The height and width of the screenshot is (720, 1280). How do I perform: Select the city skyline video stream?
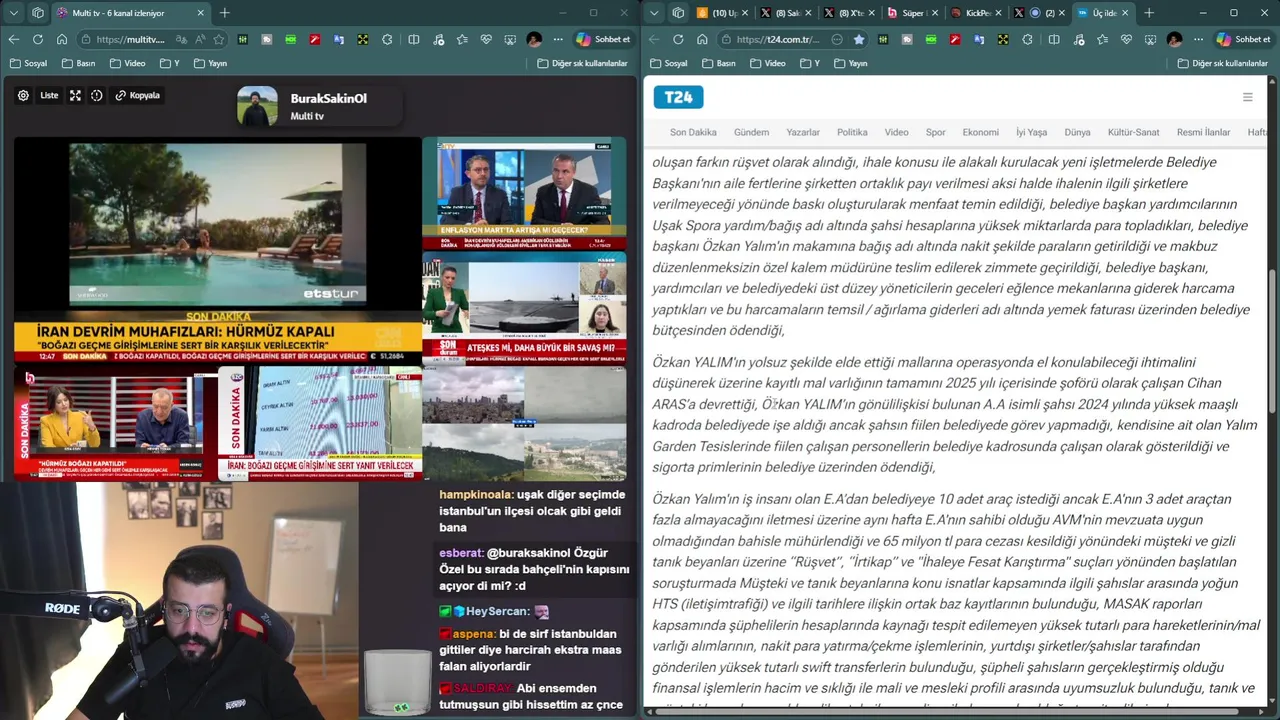click(524, 423)
